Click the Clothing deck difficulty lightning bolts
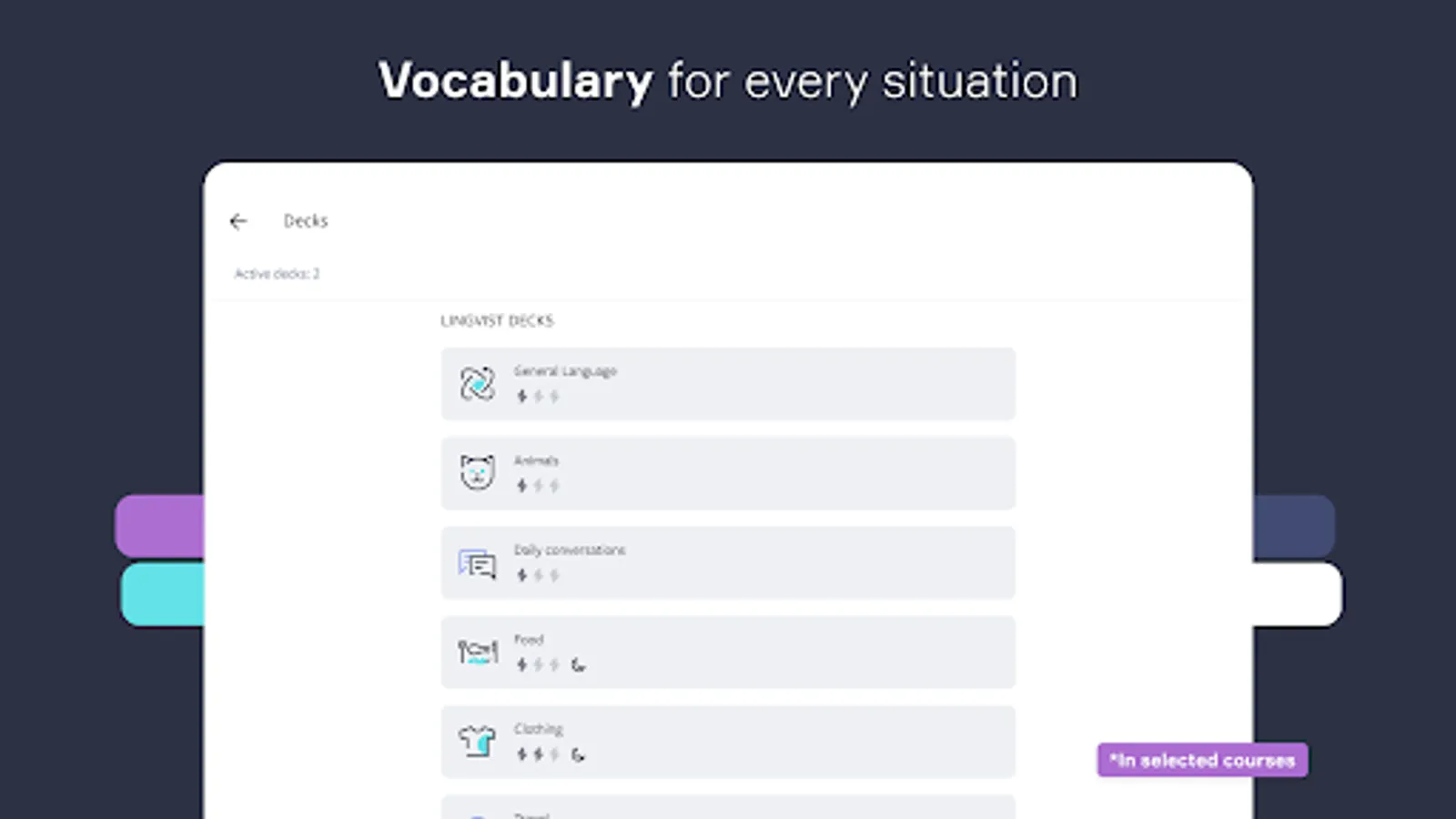The width and height of the screenshot is (1456, 819). tap(538, 754)
